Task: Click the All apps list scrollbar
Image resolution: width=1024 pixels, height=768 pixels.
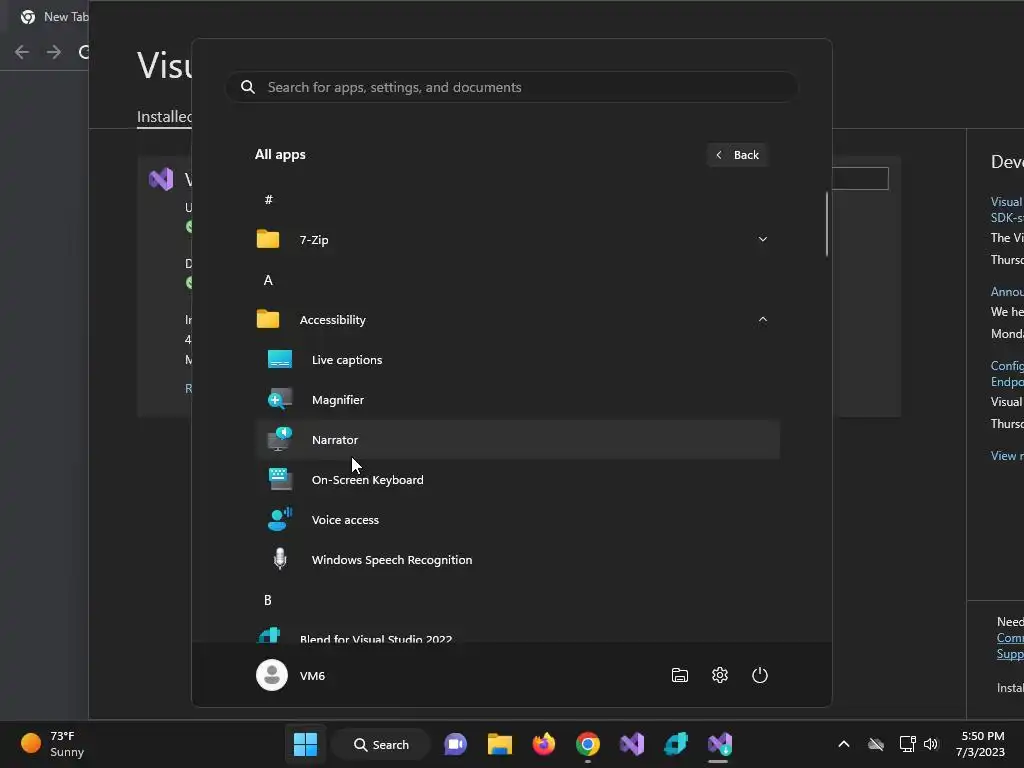Action: point(826,224)
